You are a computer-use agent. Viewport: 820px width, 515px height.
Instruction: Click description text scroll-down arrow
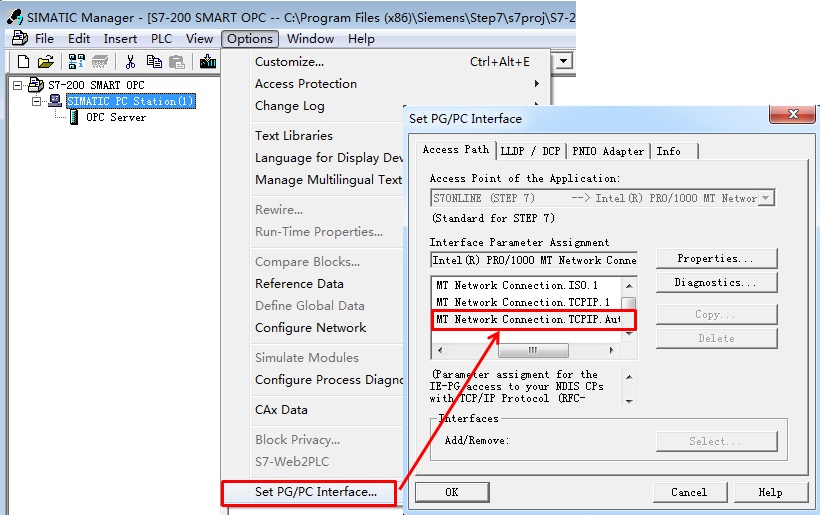tap(629, 402)
